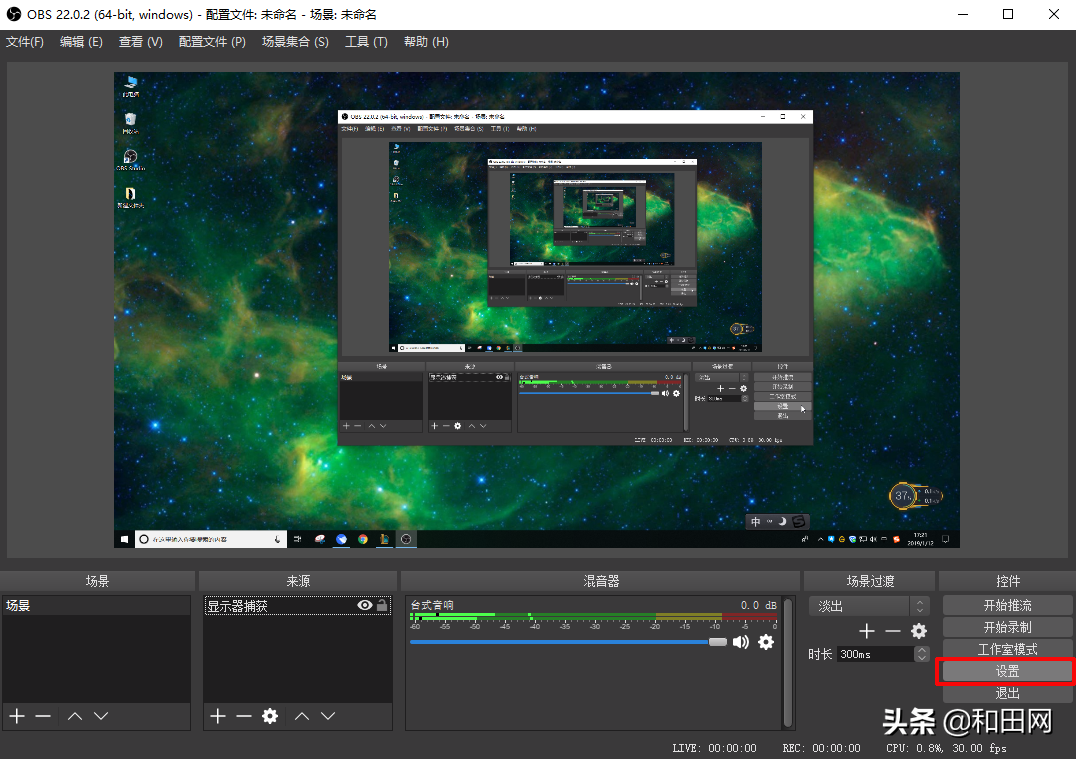1076x759 pixels.
Task: Move source down with arrow icon
Action: (327, 716)
